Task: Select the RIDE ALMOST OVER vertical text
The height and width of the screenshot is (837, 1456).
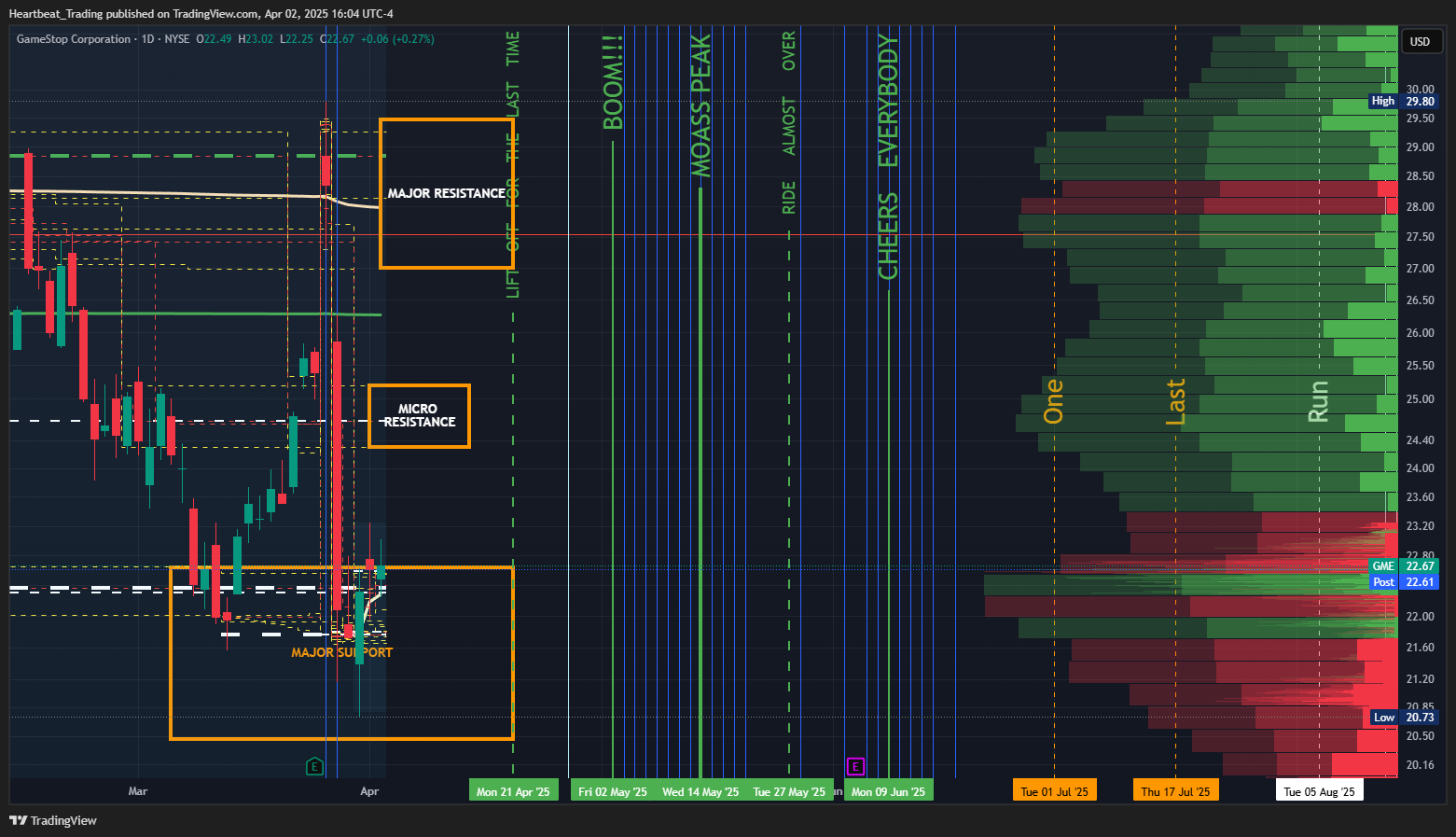Action: pos(789,122)
